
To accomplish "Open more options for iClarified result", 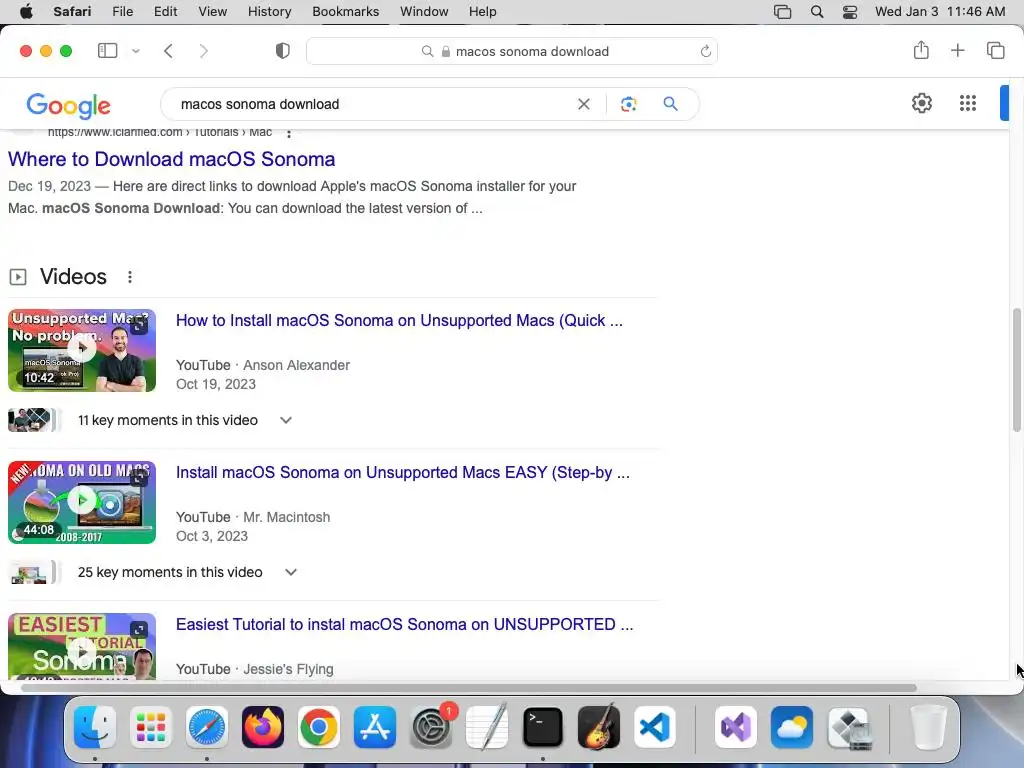I will (289, 133).
